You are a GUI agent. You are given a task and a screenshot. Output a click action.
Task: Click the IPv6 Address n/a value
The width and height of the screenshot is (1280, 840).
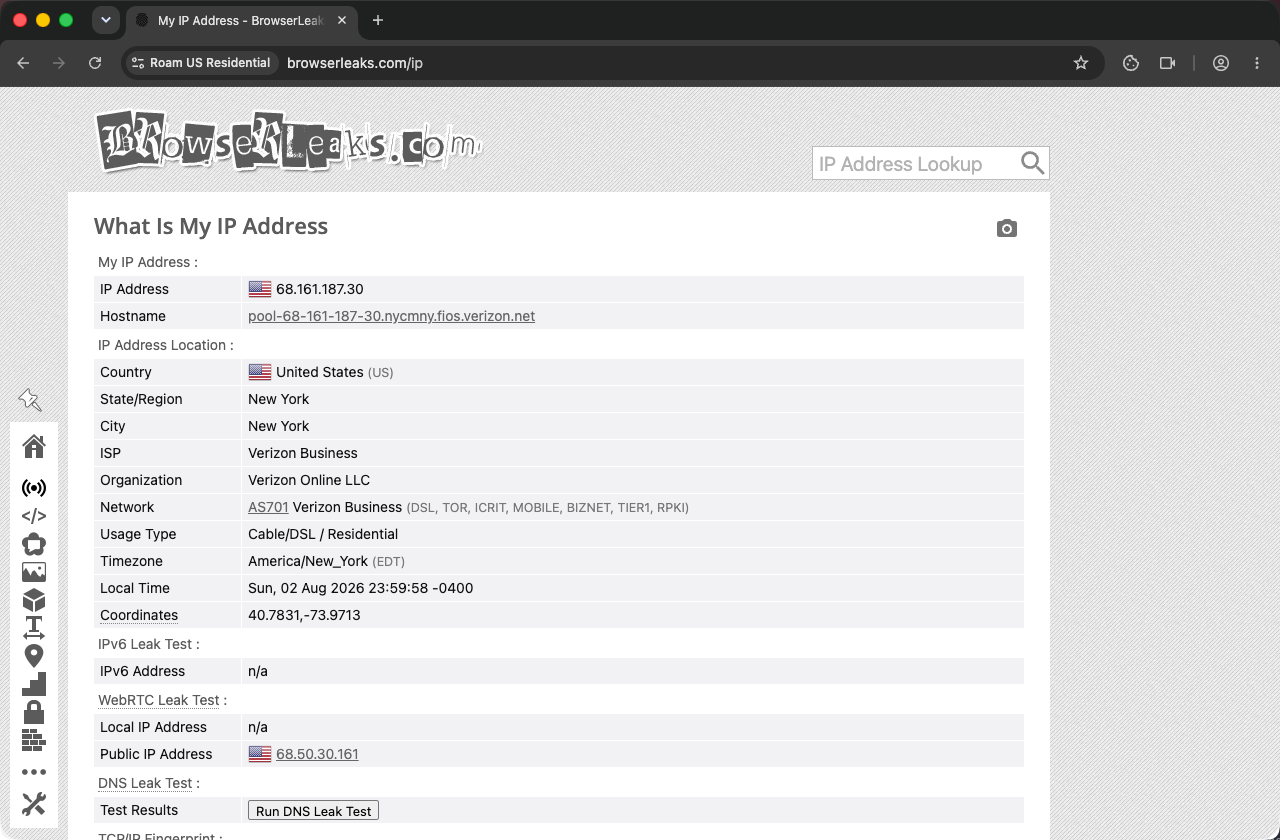tap(258, 671)
